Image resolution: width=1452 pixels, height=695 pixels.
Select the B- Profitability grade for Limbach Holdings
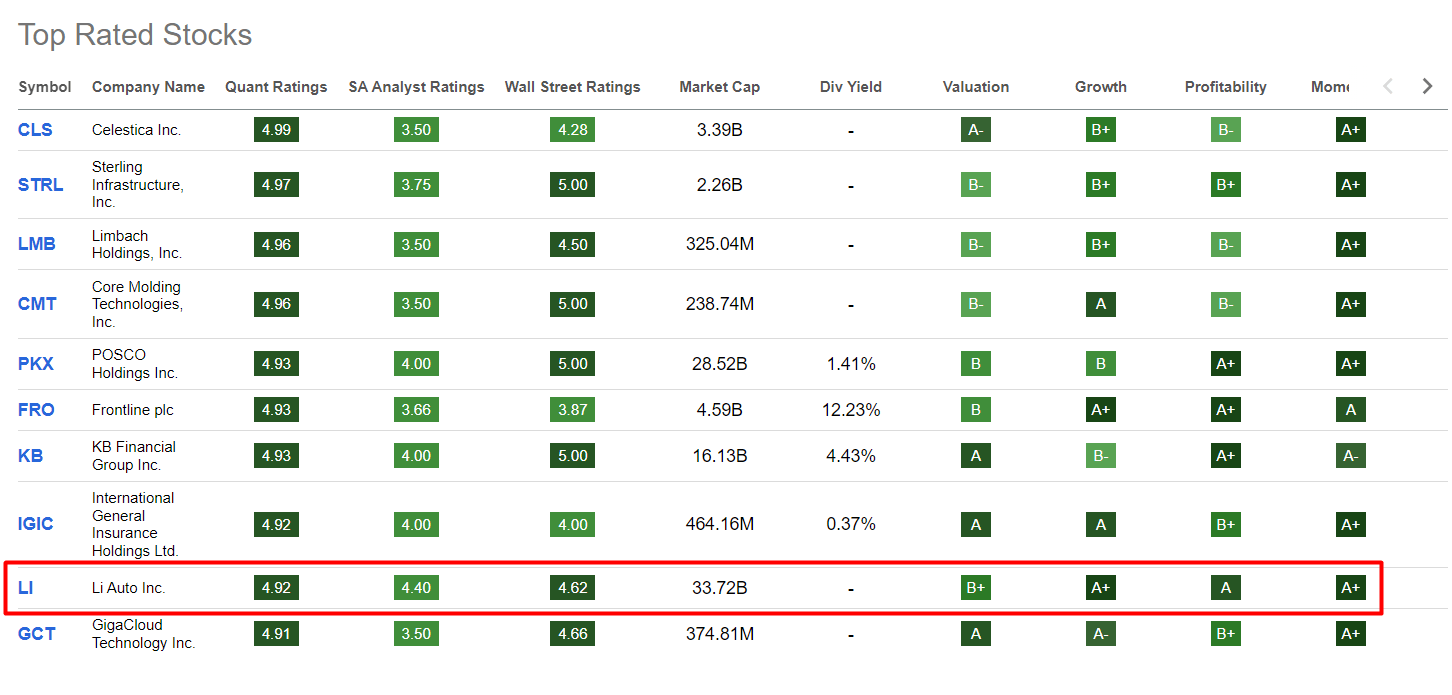tap(1225, 244)
